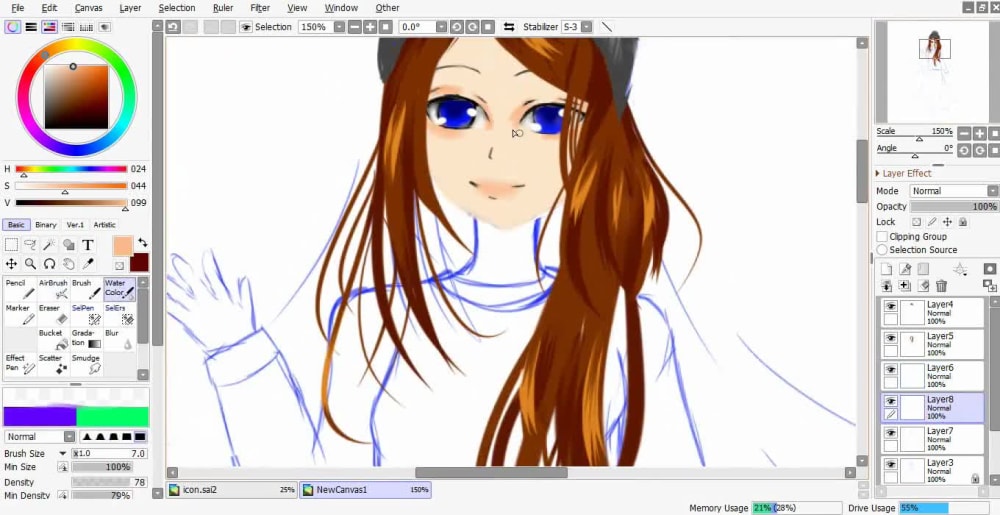Click zoom out minus button in toolbar
The height and width of the screenshot is (515, 1000).
pyautogui.click(x=355, y=27)
